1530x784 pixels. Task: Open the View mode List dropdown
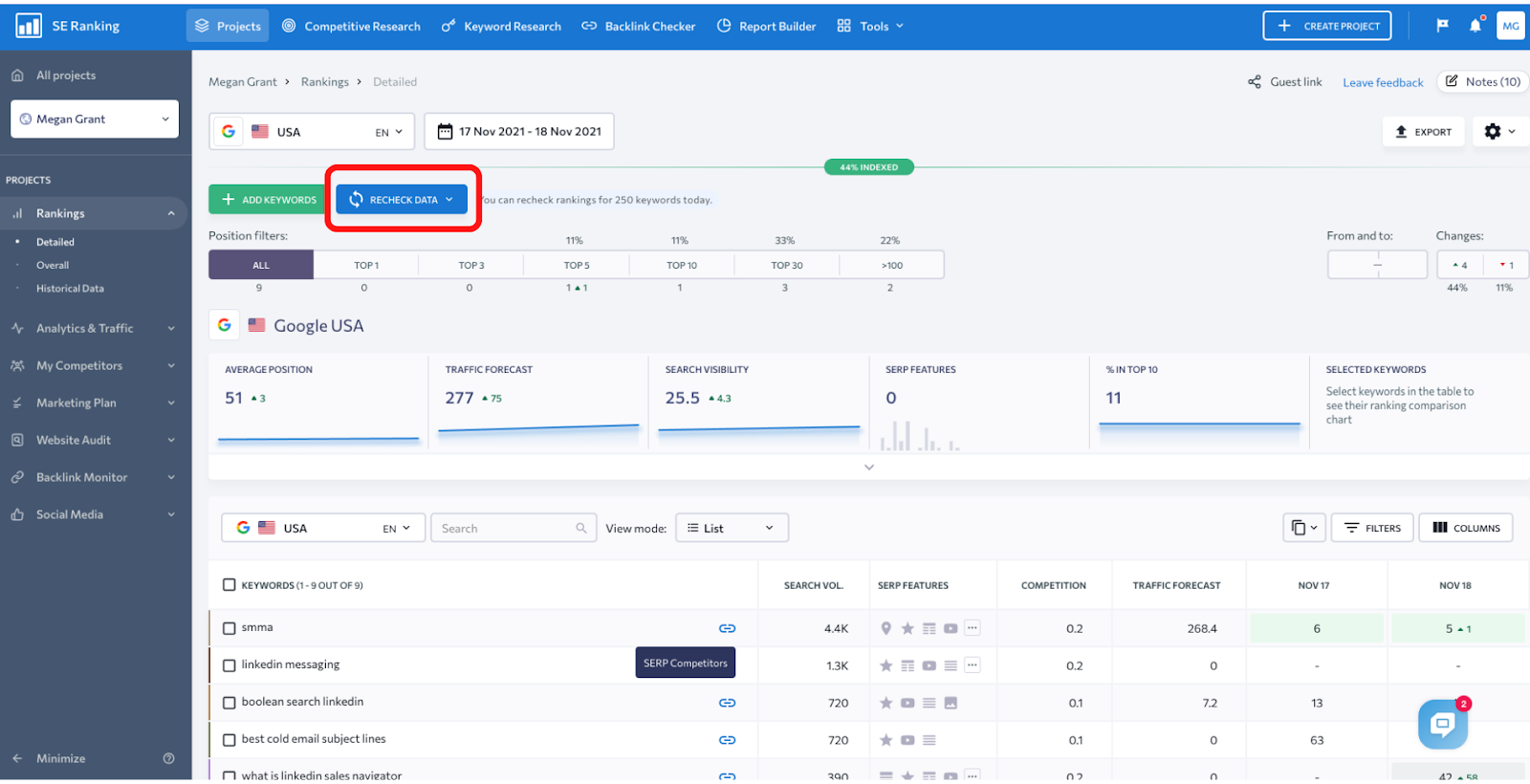(x=732, y=528)
